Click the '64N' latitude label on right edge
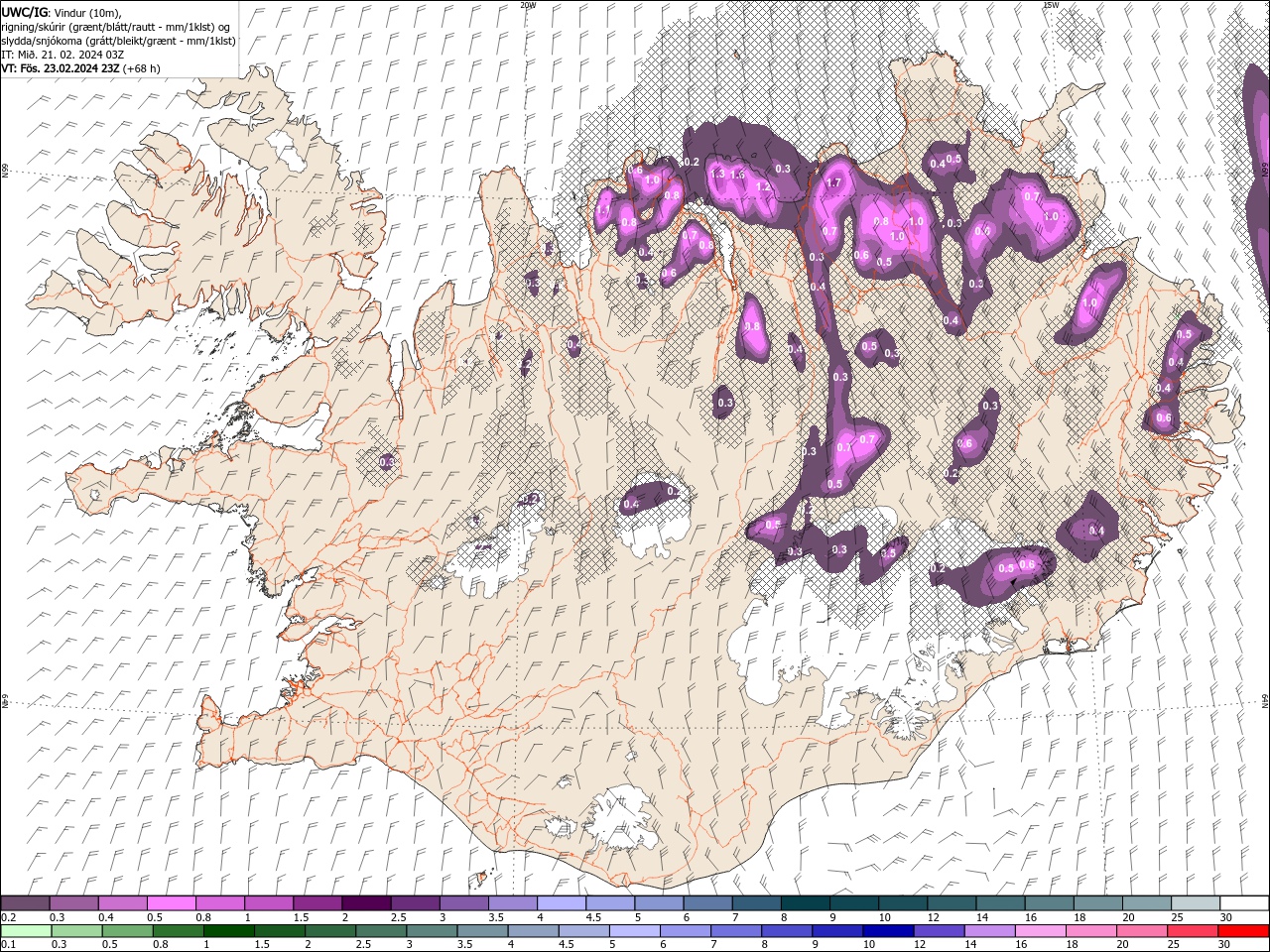 (1265, 699)
